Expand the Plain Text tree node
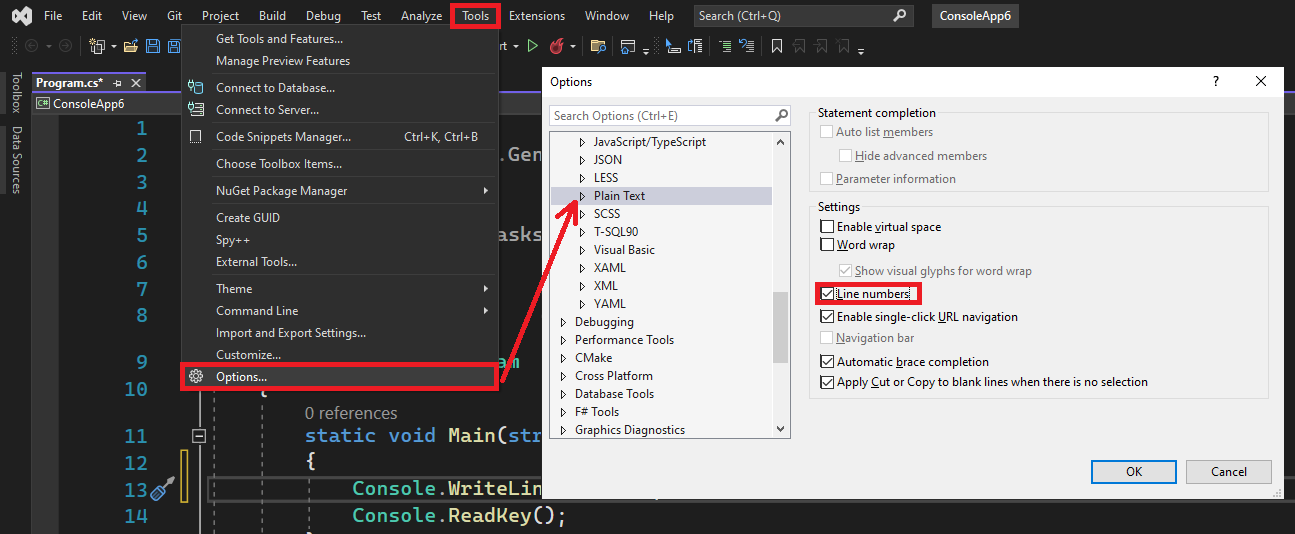This screenshot has width=1295, height=534. click(583, 196)
